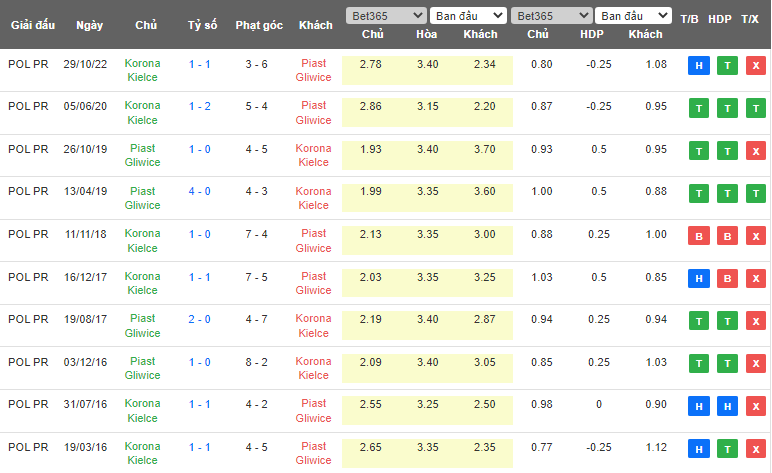Expand the rightmost Ban đầu dropdown
Image resolution: width=772 pixels, height=473 pixels.
[x=633, y=16]
